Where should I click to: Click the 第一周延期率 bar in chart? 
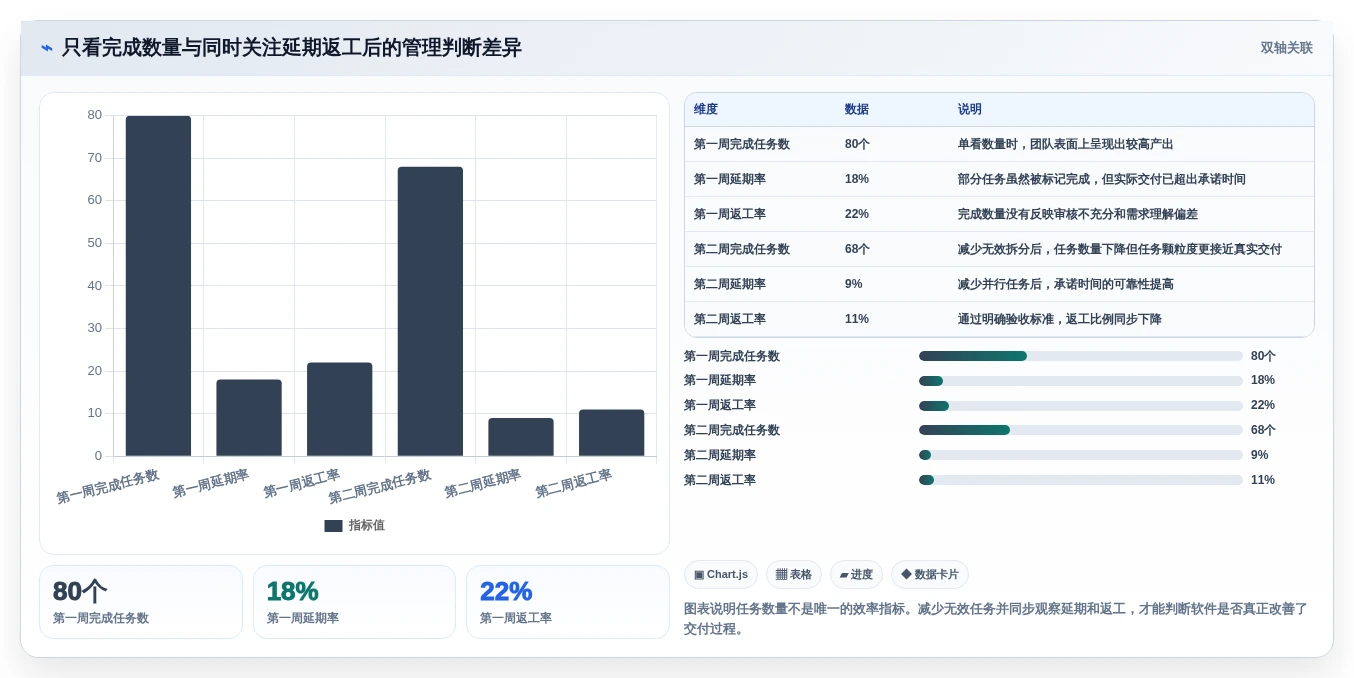[x=249, y=418]
